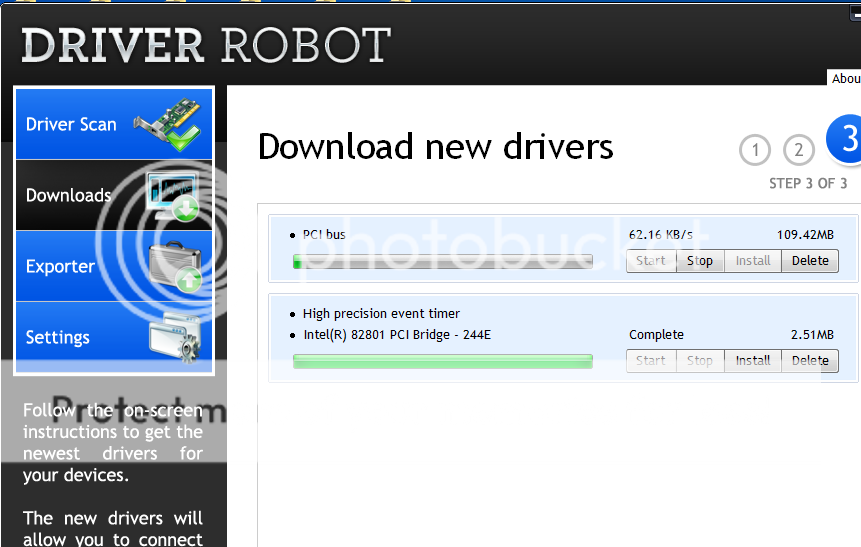Delete the completed Intel PCI Bridge download

[810, 360]
